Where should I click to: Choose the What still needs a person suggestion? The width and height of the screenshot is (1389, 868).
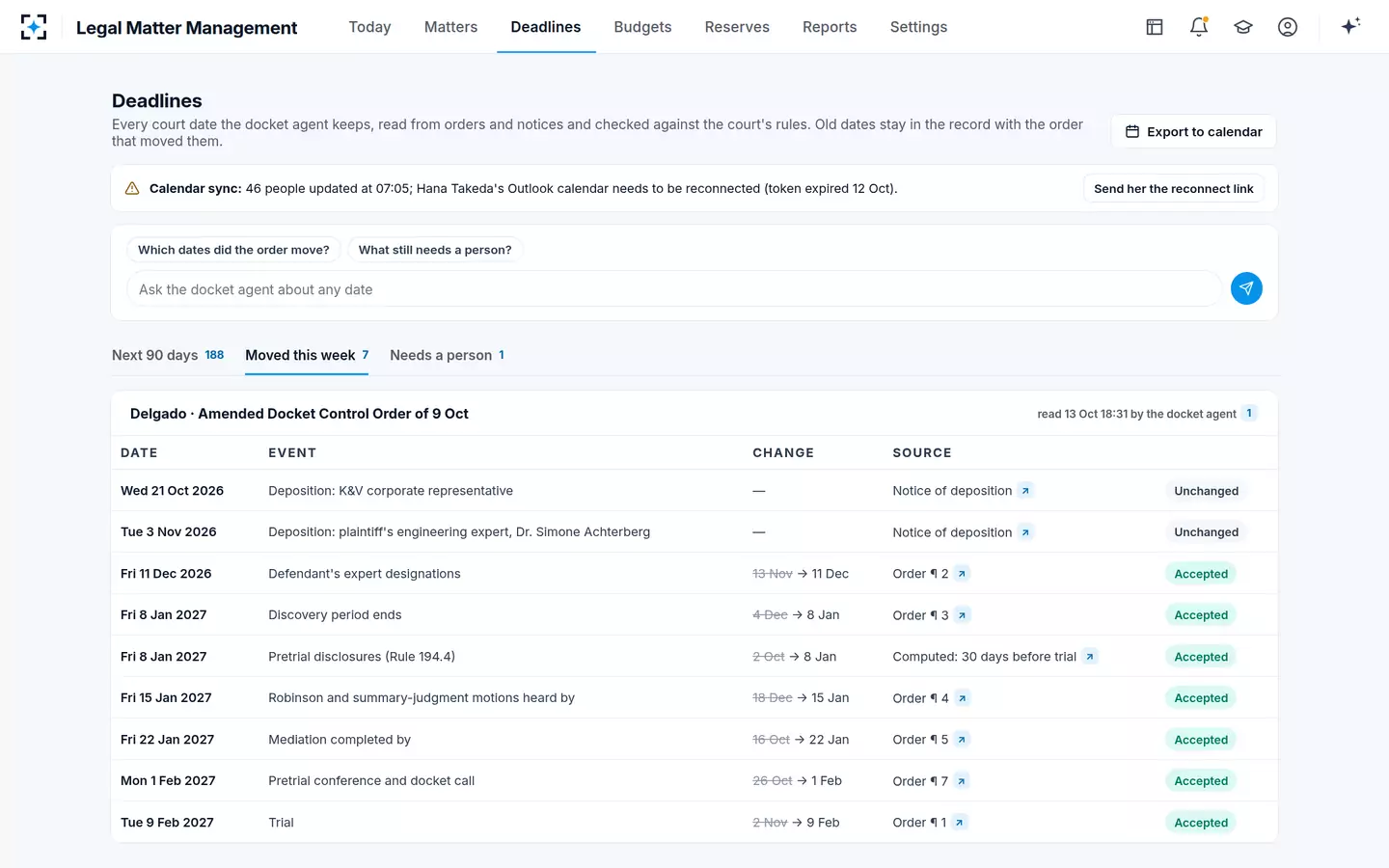[x=435, y=250]
